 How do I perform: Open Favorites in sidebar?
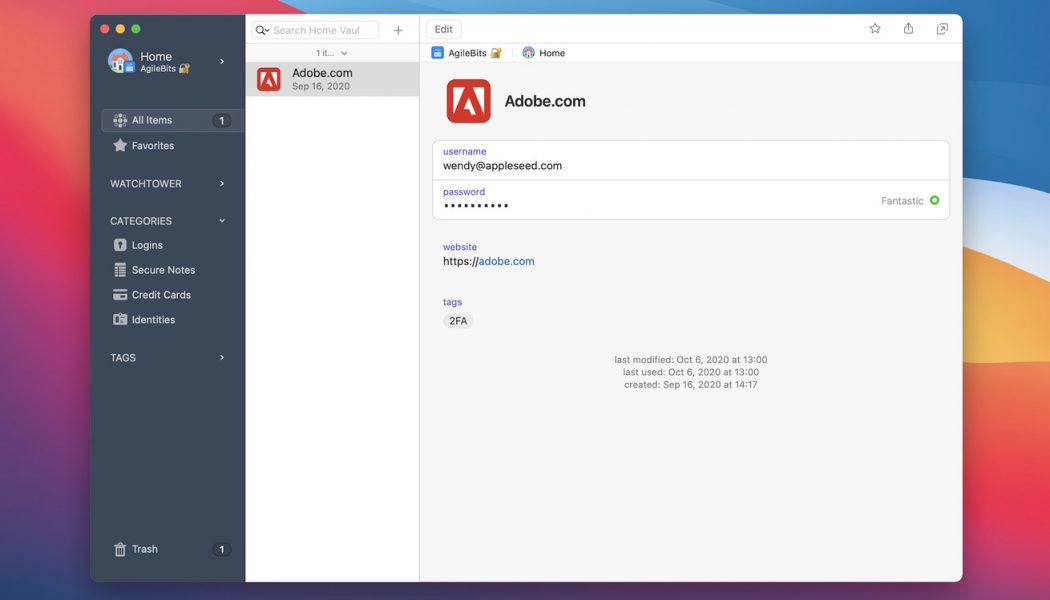coord(152,146)
